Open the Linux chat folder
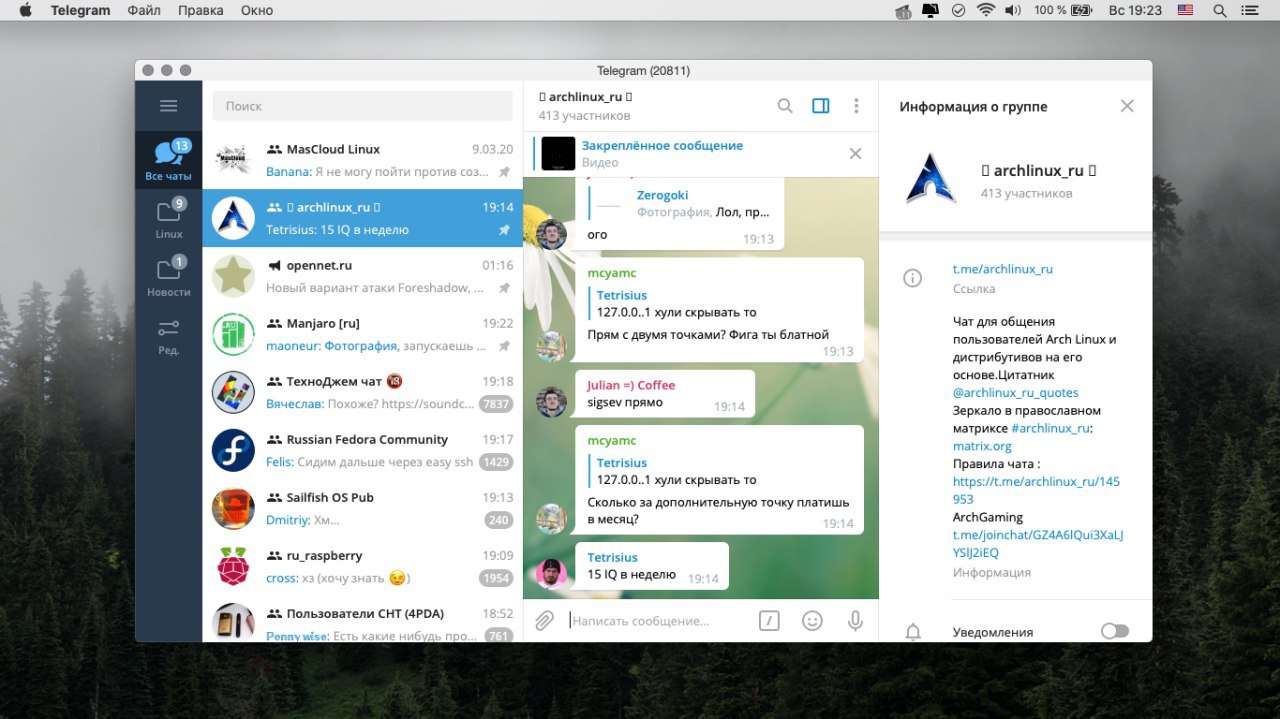Screen dimensions: 1280x719 [x=168, y=218]
